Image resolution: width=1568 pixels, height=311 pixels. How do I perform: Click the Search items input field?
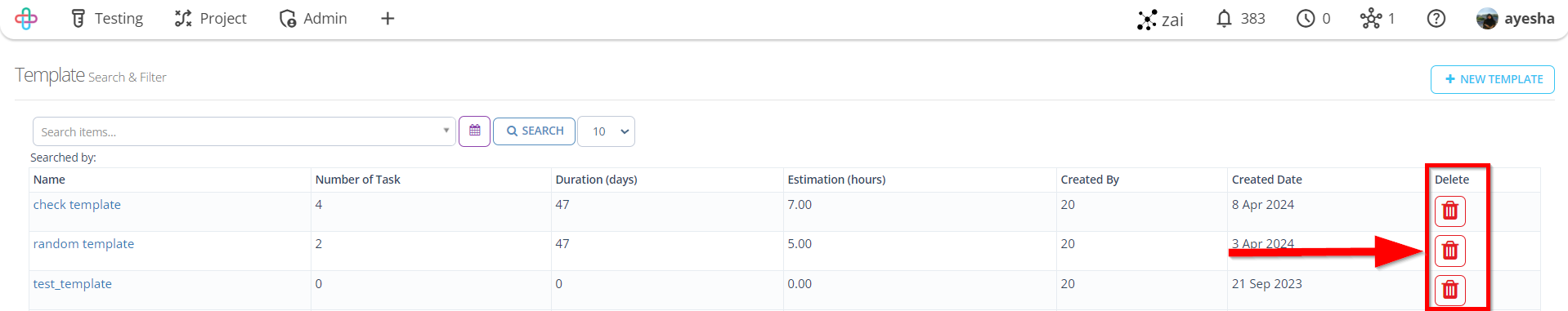tap(237, 131)
